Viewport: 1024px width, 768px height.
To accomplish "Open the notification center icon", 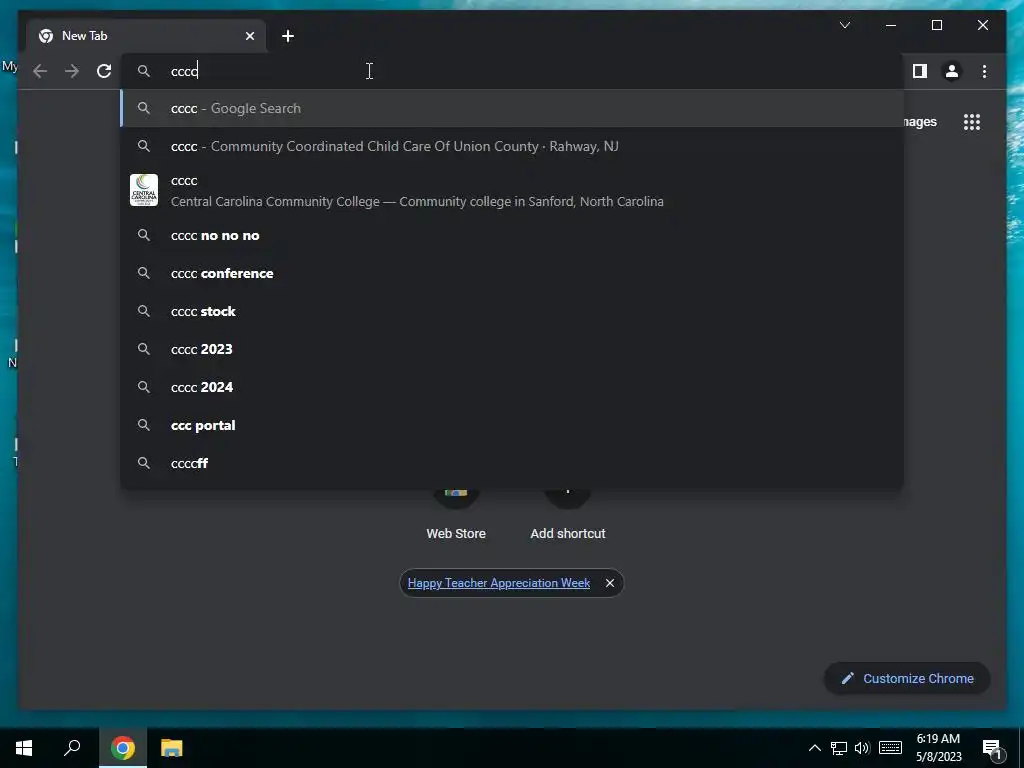I will [x=992, y=748].
